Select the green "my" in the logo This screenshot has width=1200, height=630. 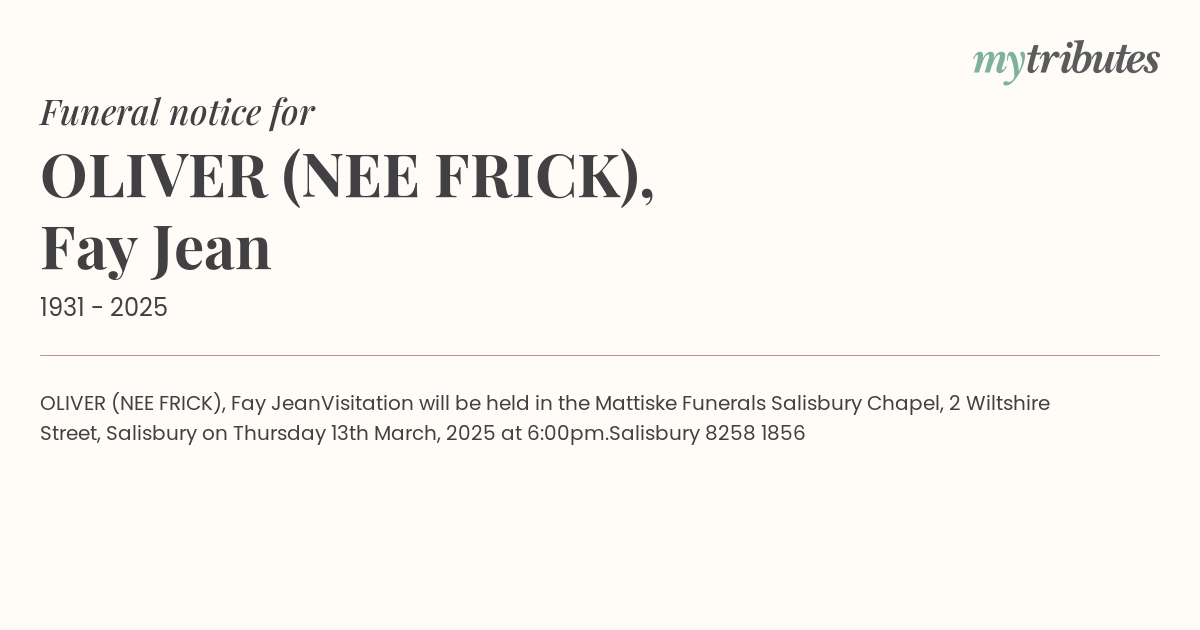(x=999, y=65)
